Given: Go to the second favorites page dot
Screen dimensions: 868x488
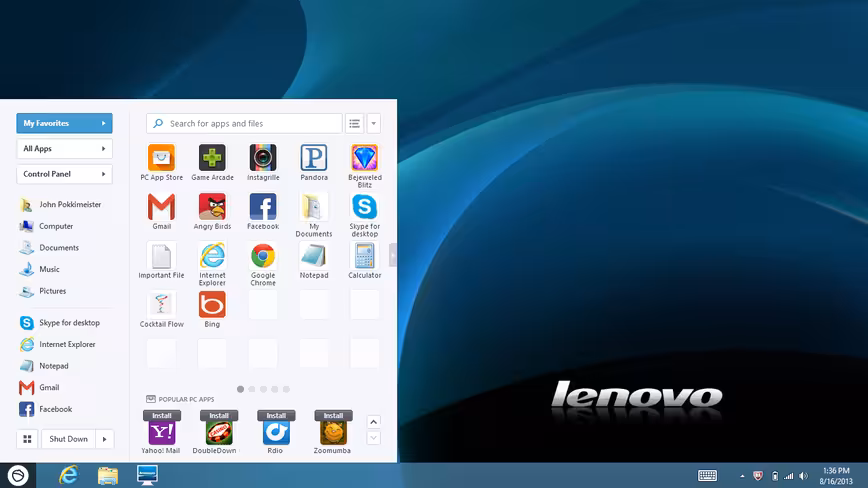Looking at the screenshot, I should click(x=252, y=389).
